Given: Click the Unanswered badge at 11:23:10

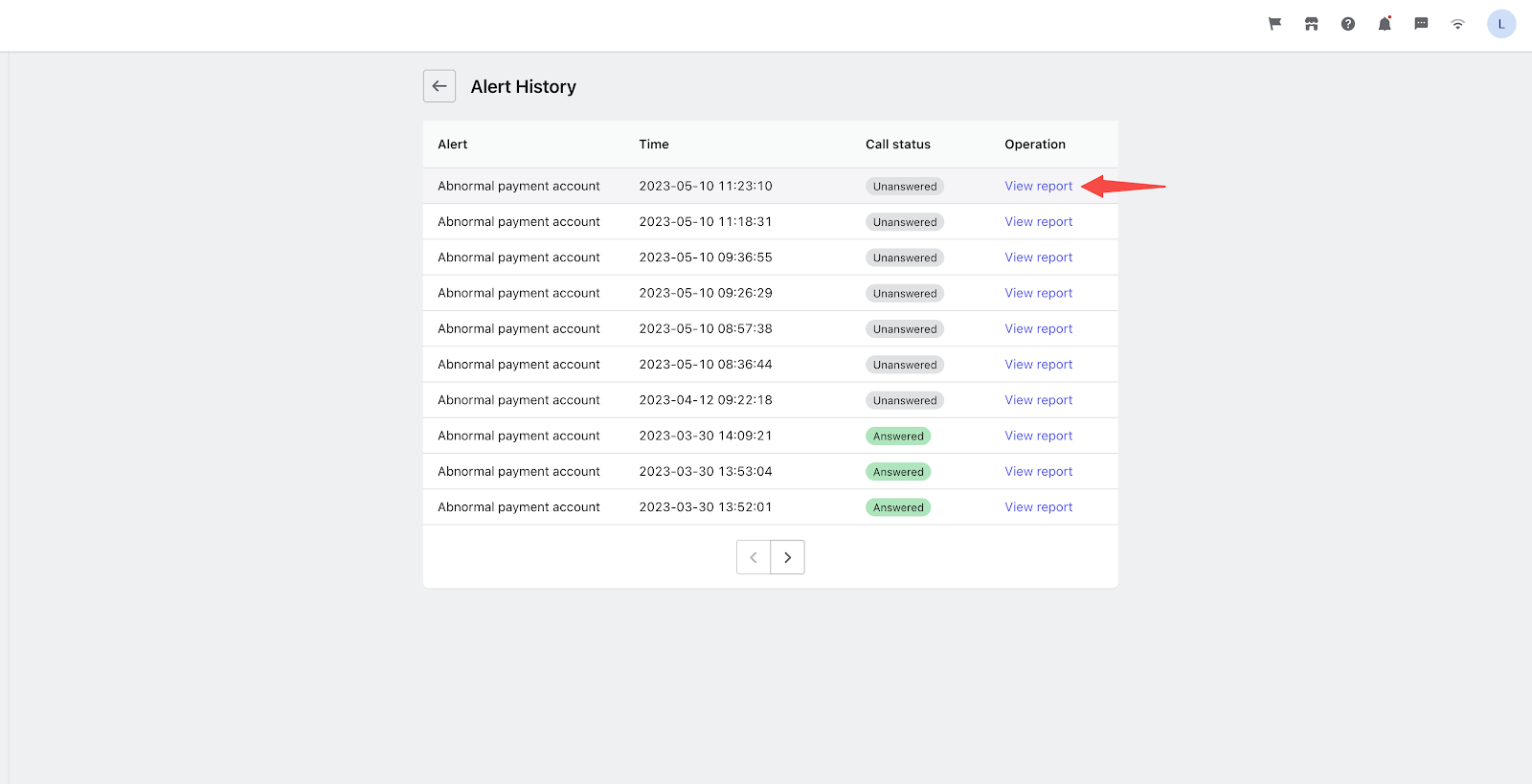Looking at the screenshot, I should point(905,187).
